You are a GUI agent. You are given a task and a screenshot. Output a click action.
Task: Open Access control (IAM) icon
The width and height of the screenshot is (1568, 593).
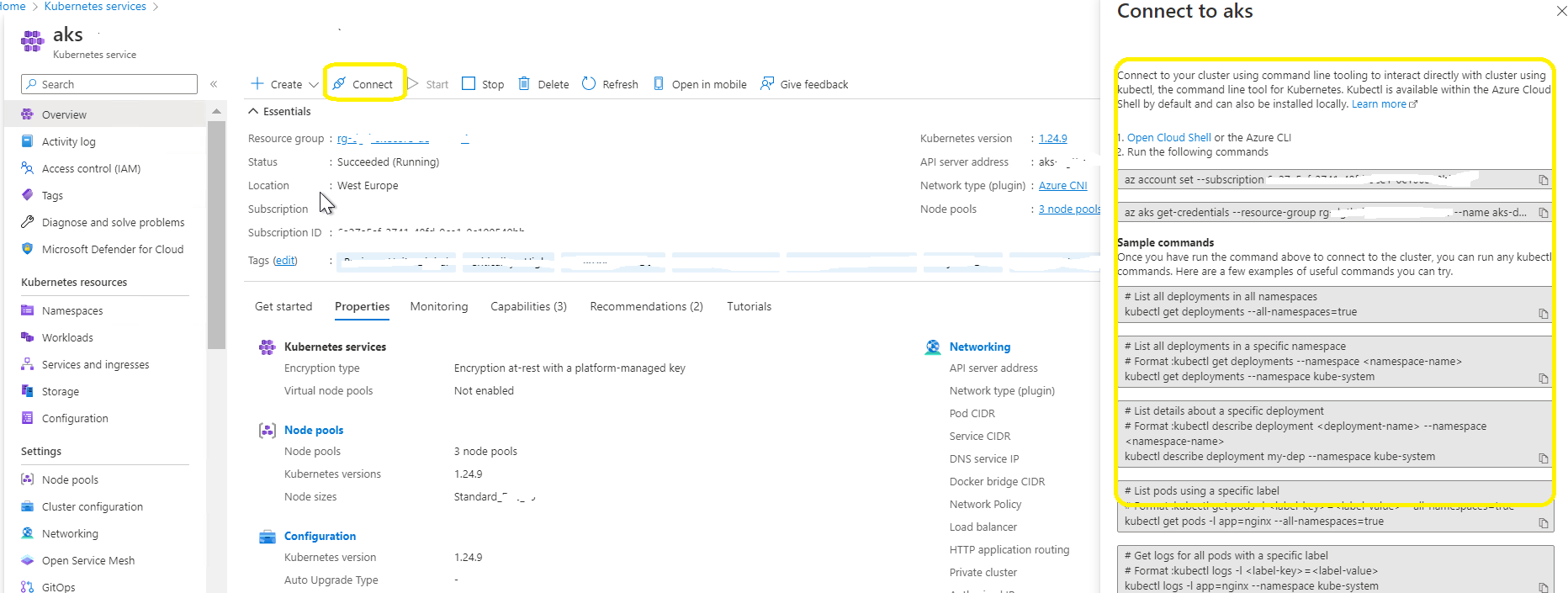pos(27,168)
